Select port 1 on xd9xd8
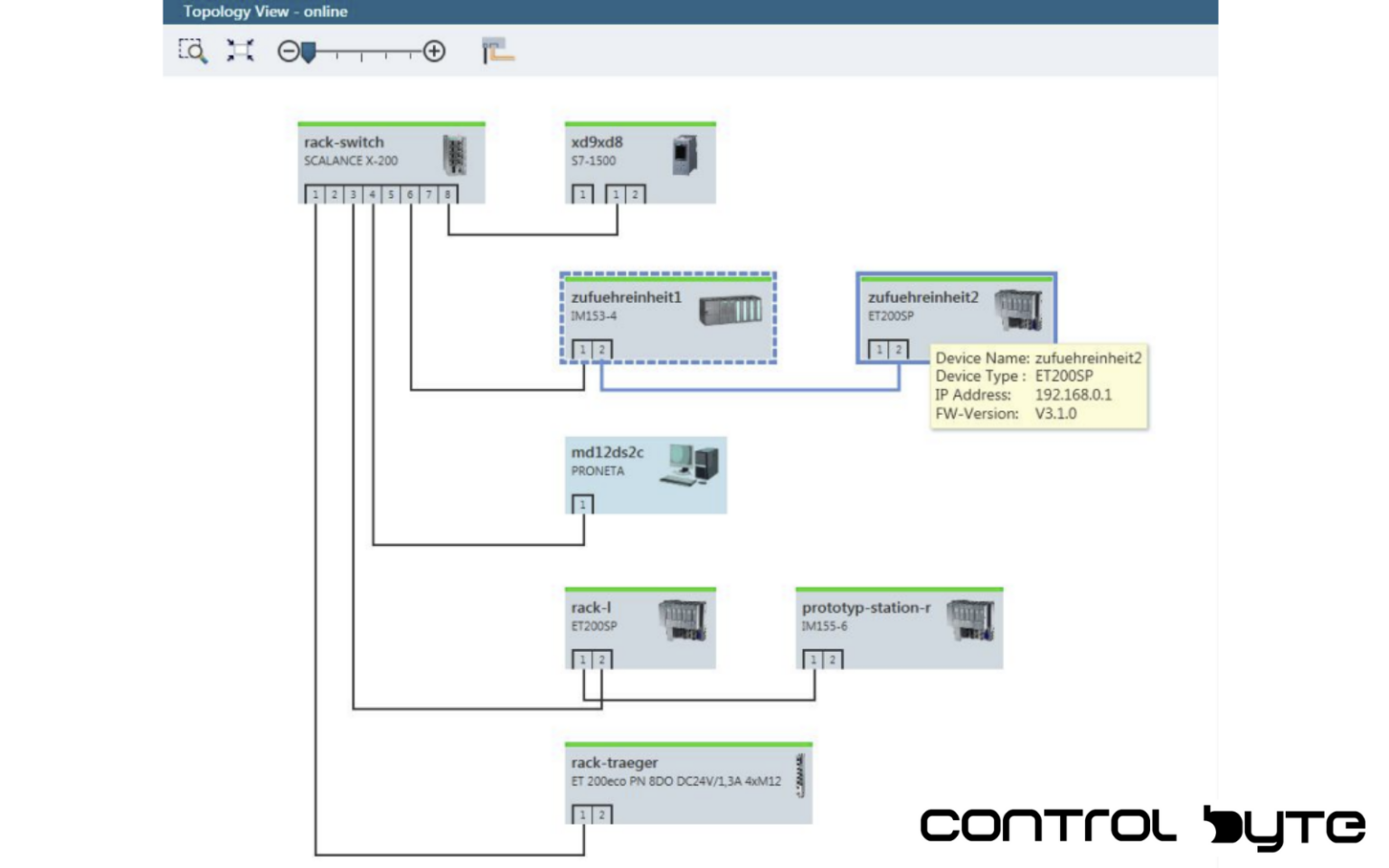 pos(582,193)
